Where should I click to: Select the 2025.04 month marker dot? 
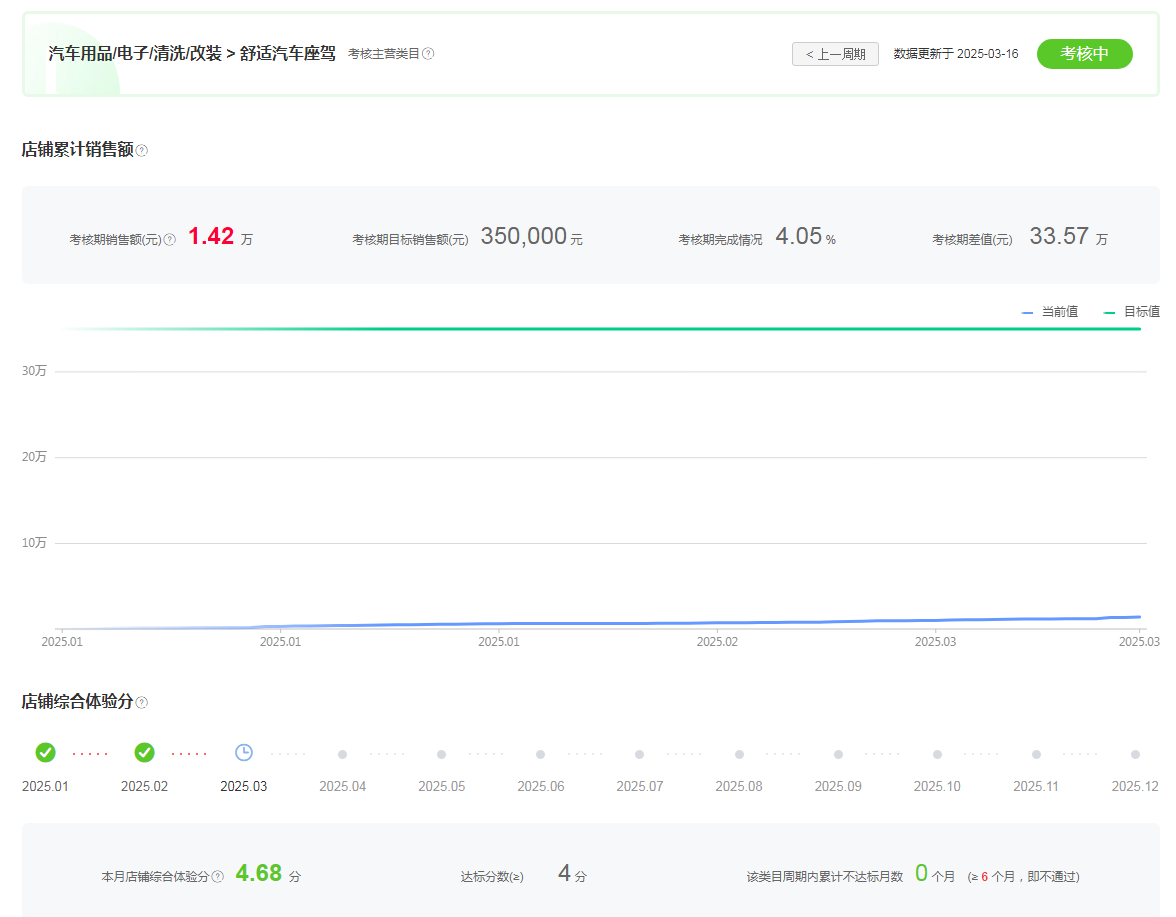[x=342, y=755]
